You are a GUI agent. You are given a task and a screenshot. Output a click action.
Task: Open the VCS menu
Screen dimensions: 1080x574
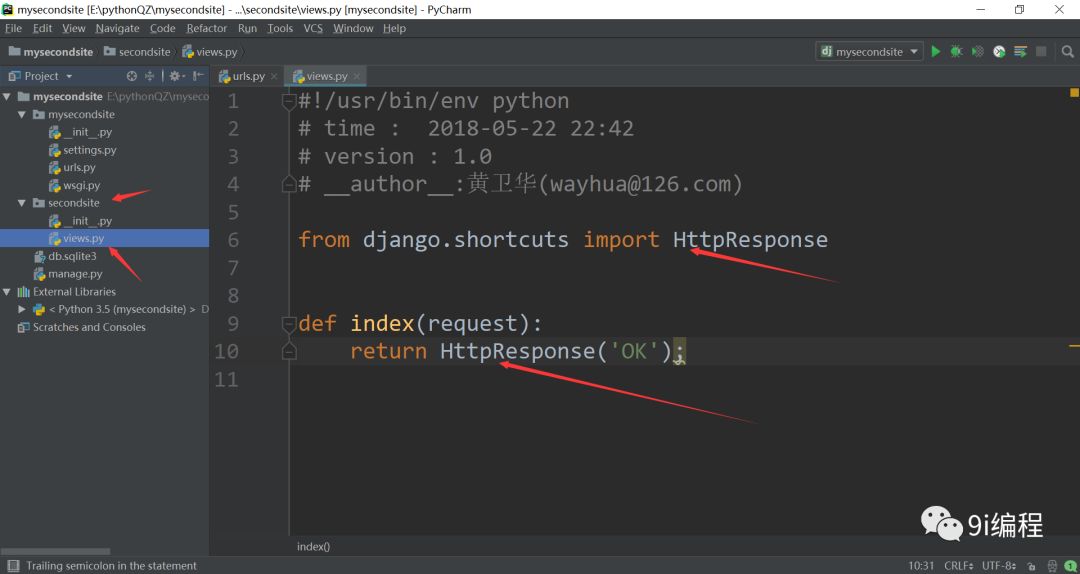point(313,28)
